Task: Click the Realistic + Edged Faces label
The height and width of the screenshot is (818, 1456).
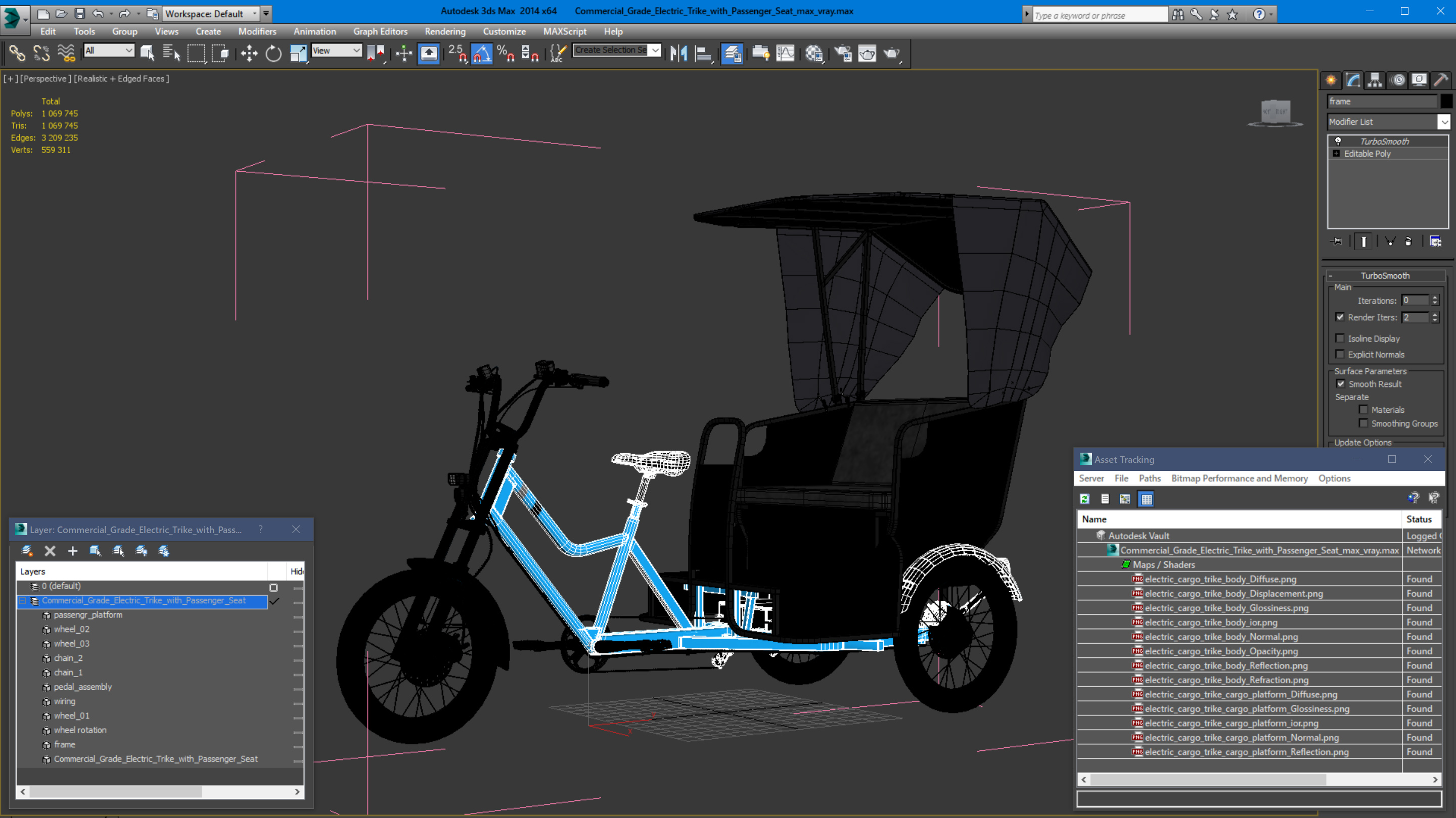Action: 121,78
